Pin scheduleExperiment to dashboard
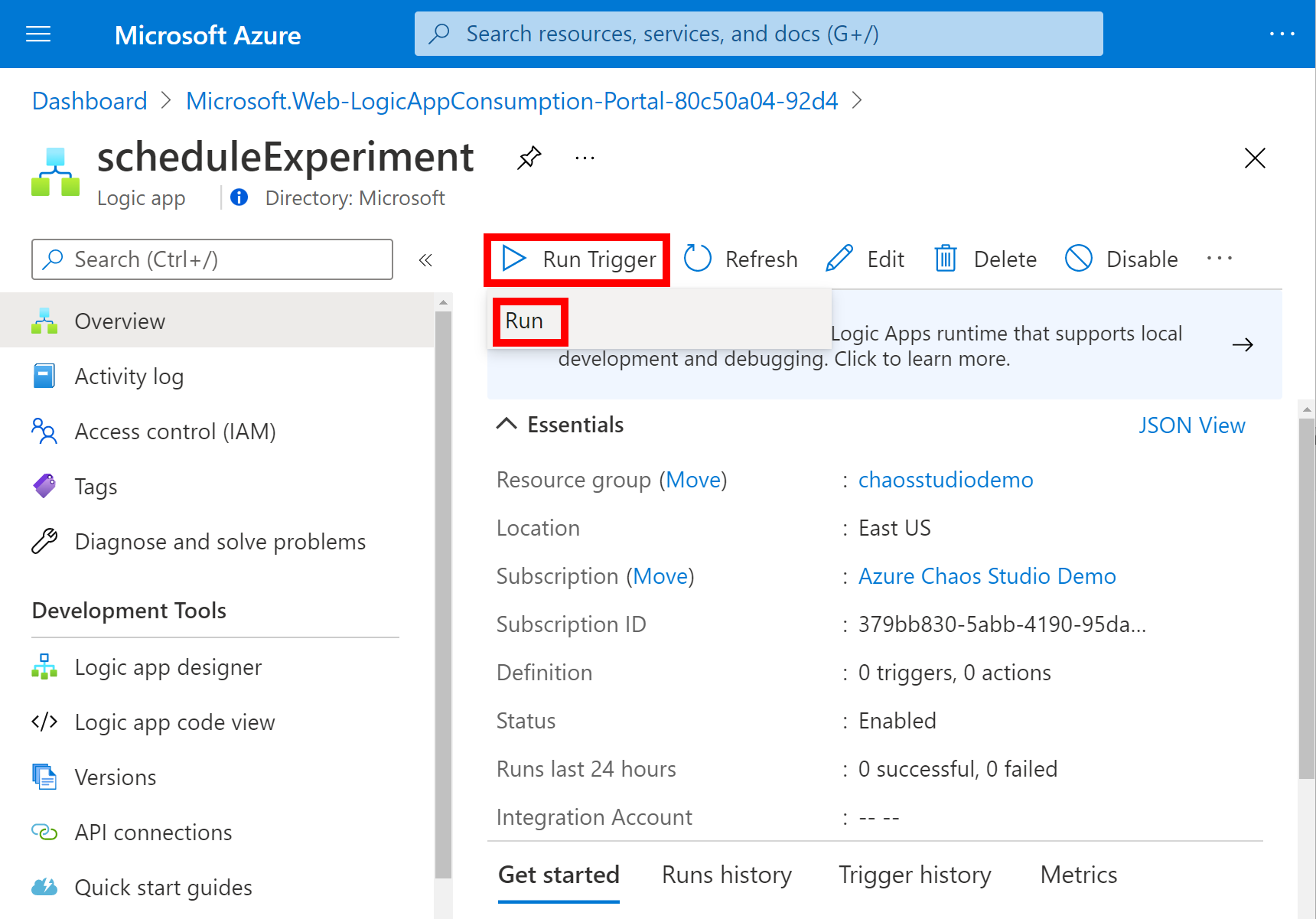Viewport: 1316px width, 919px height. click(x=529, y=158)
